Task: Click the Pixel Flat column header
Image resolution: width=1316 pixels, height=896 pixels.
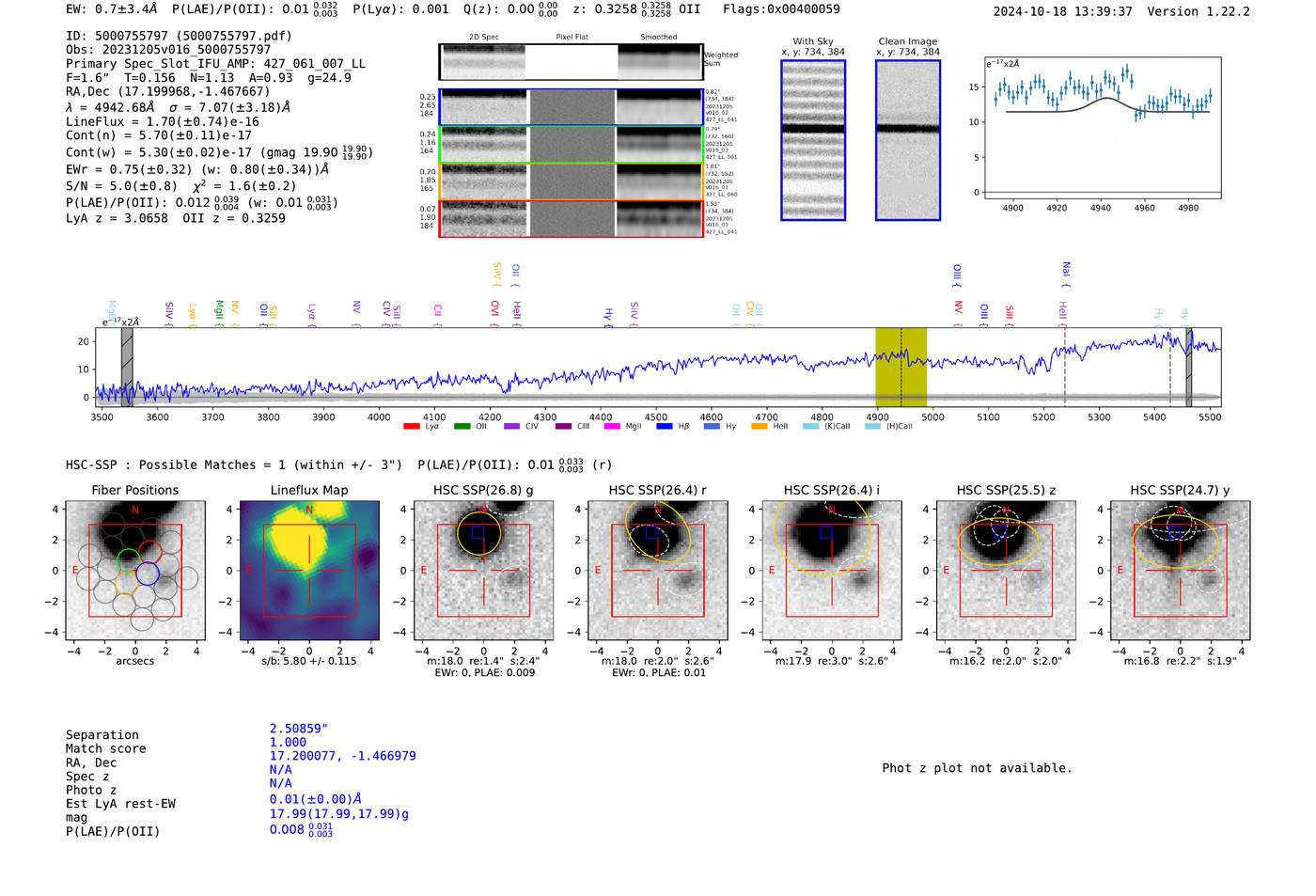Action: click(x=572, y=37)
